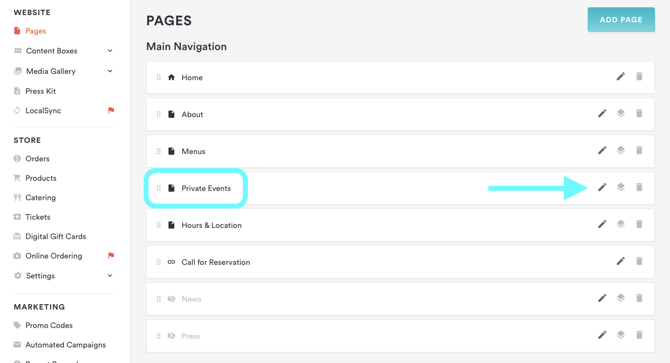Viewport: 670px width, 363px height.
Task: Edit Call for Reservation link pencil
Action: pyautogui.click(x=620, y=261)
